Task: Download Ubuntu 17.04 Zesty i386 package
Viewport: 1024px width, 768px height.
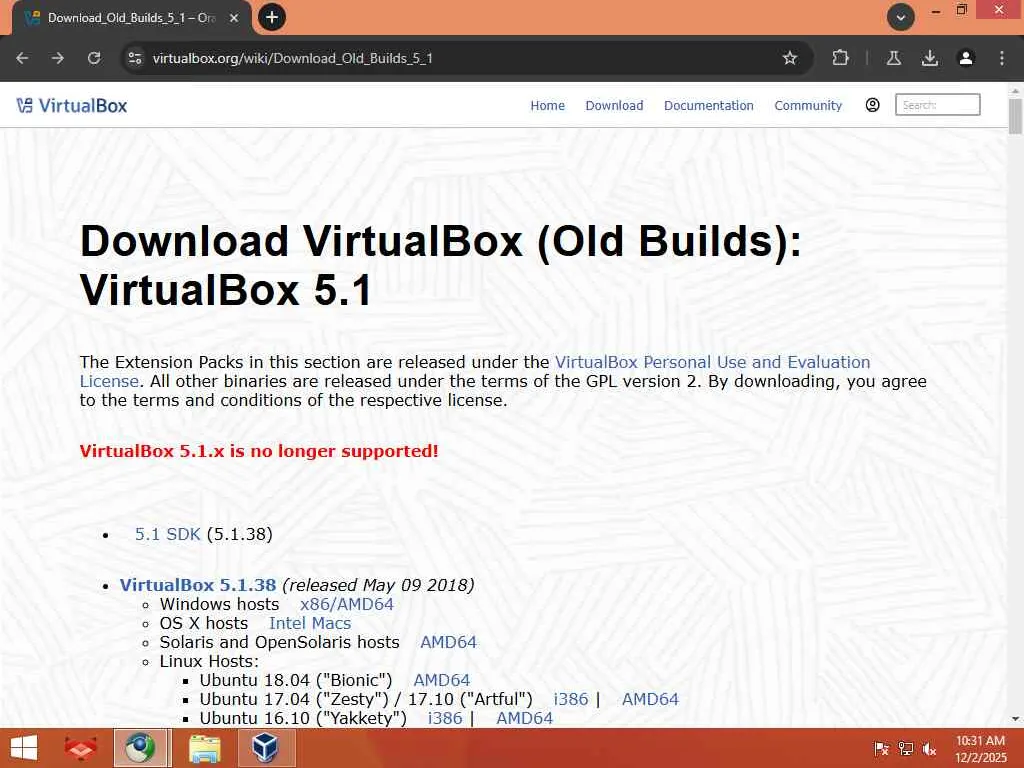Action: click(x=571, y=699)
